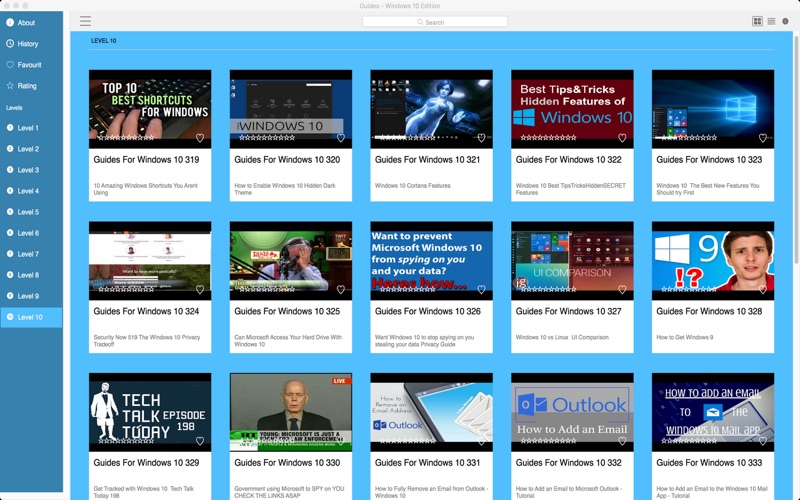Image resolution: width=800 pixels, height=500 pixels.
Task: Favorite Guides For Windows 10 327 heart
Action: [622, 289]
